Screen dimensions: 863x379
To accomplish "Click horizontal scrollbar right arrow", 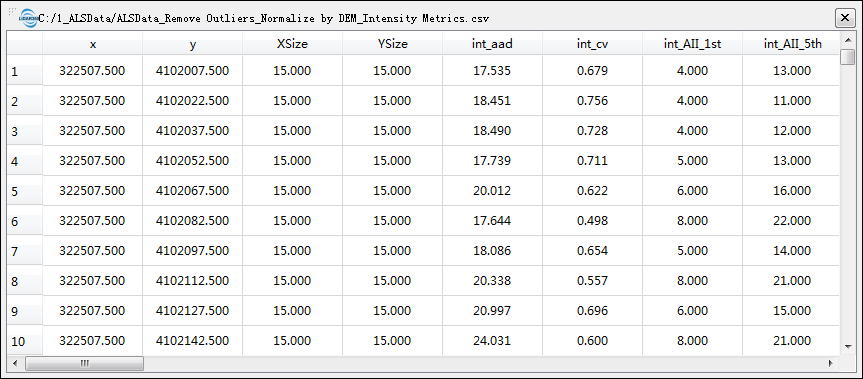I will 831,363.
